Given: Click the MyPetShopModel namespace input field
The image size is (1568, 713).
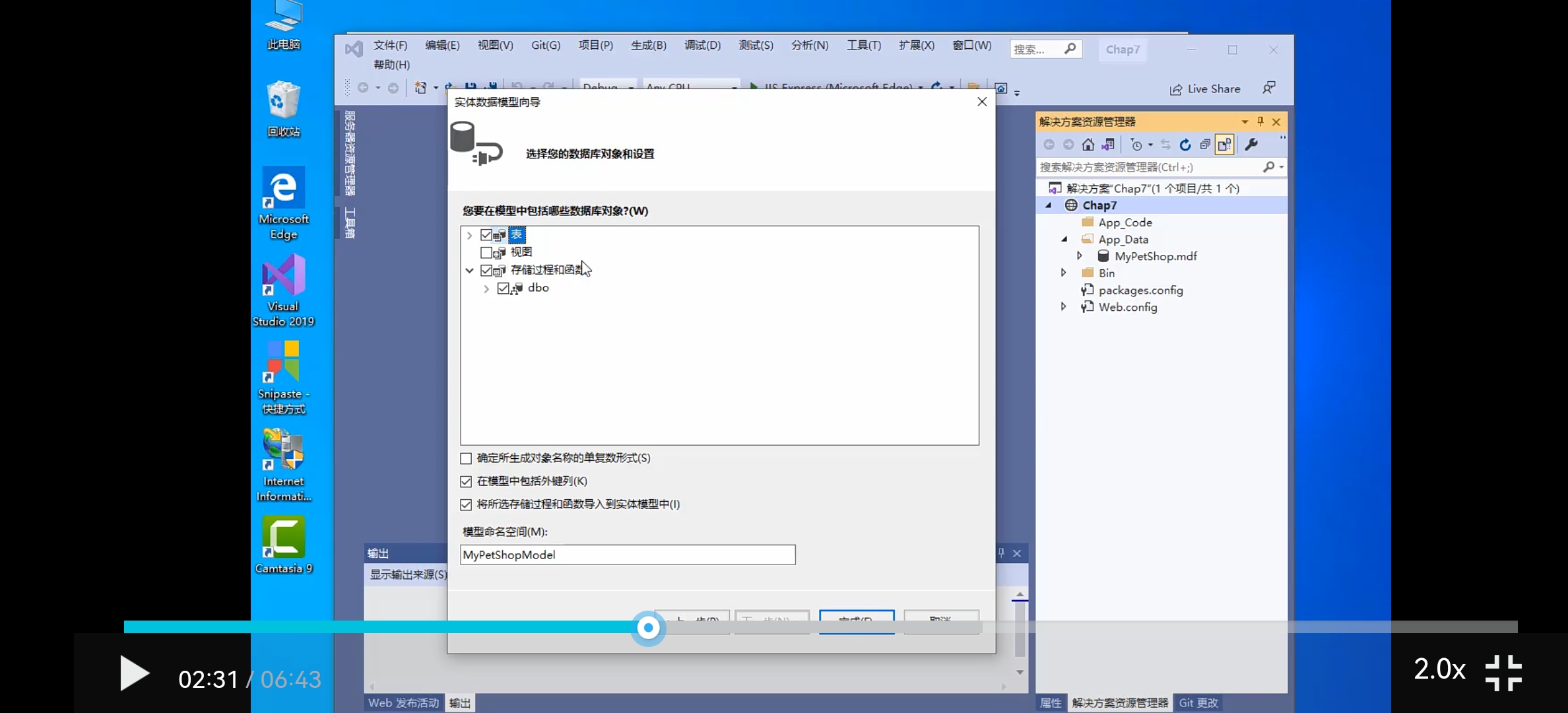Looking at the screenshot, I should 627,555.
